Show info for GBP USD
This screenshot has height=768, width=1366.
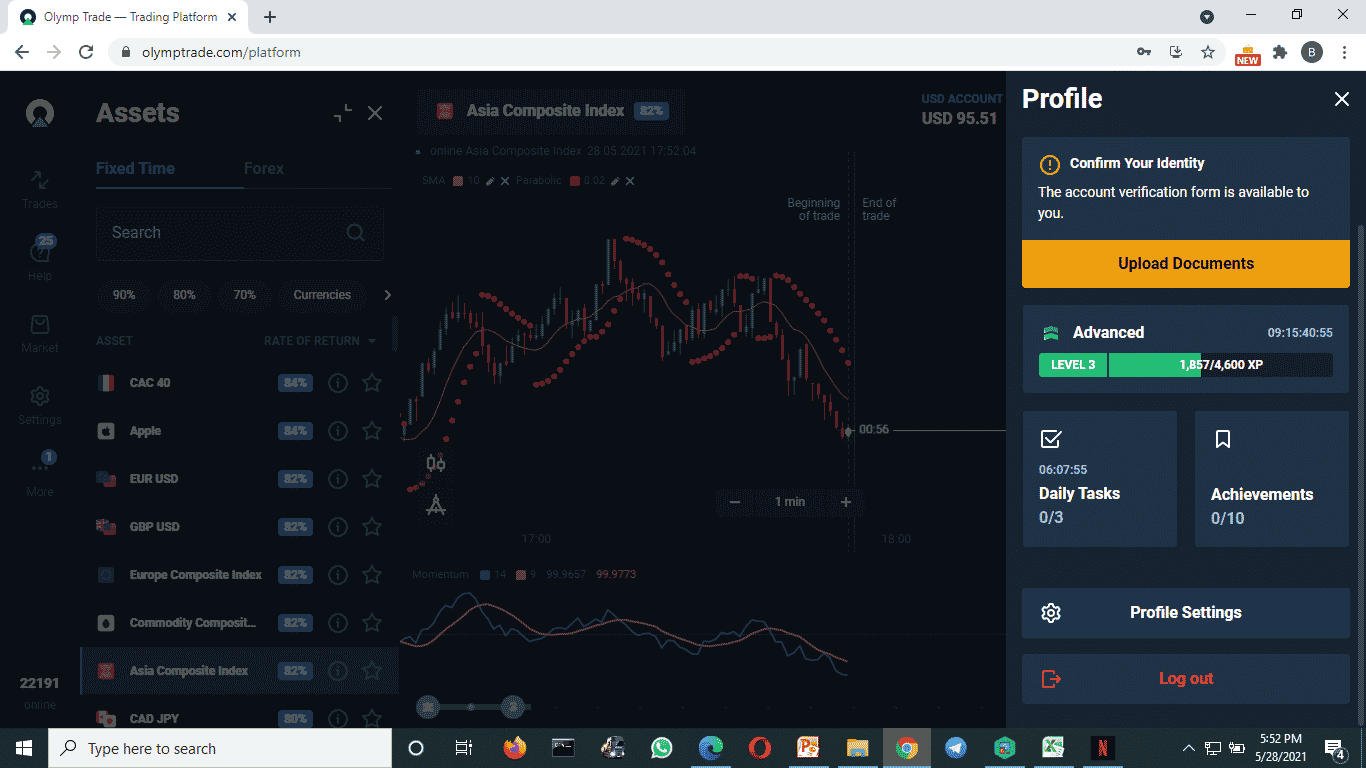point(338,527)
